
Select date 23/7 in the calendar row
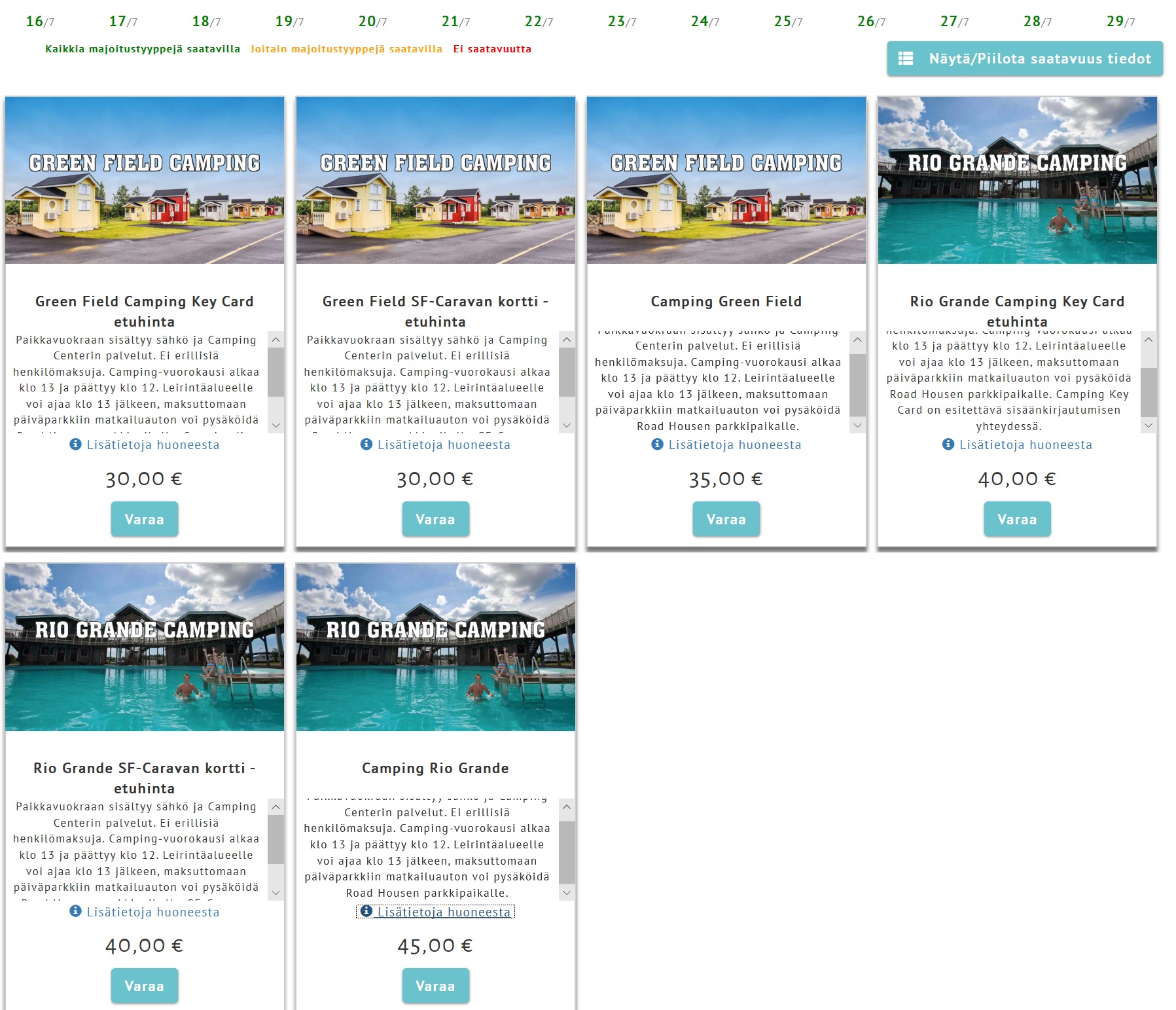pos(622,22)
